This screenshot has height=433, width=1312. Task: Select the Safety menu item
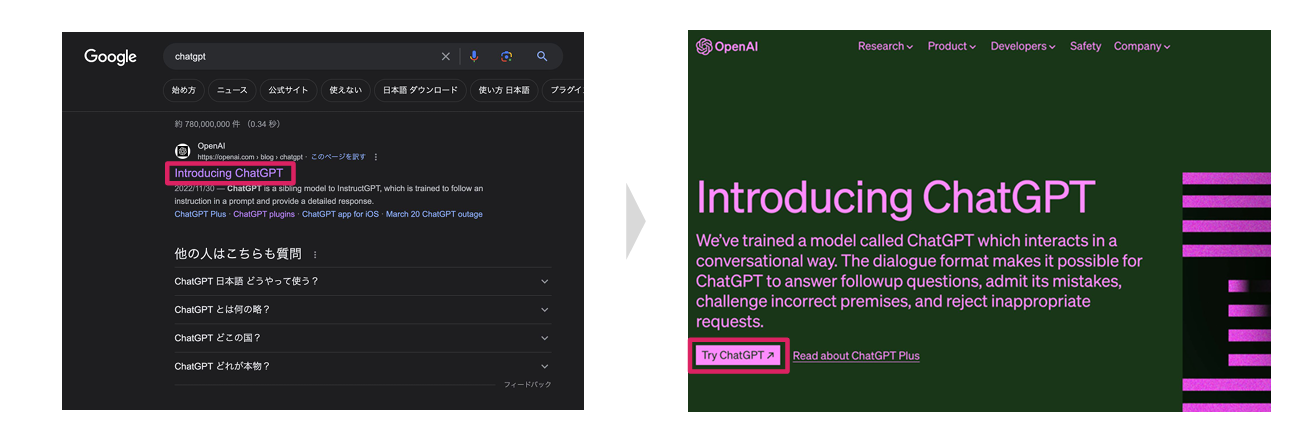pos(1085,46)
